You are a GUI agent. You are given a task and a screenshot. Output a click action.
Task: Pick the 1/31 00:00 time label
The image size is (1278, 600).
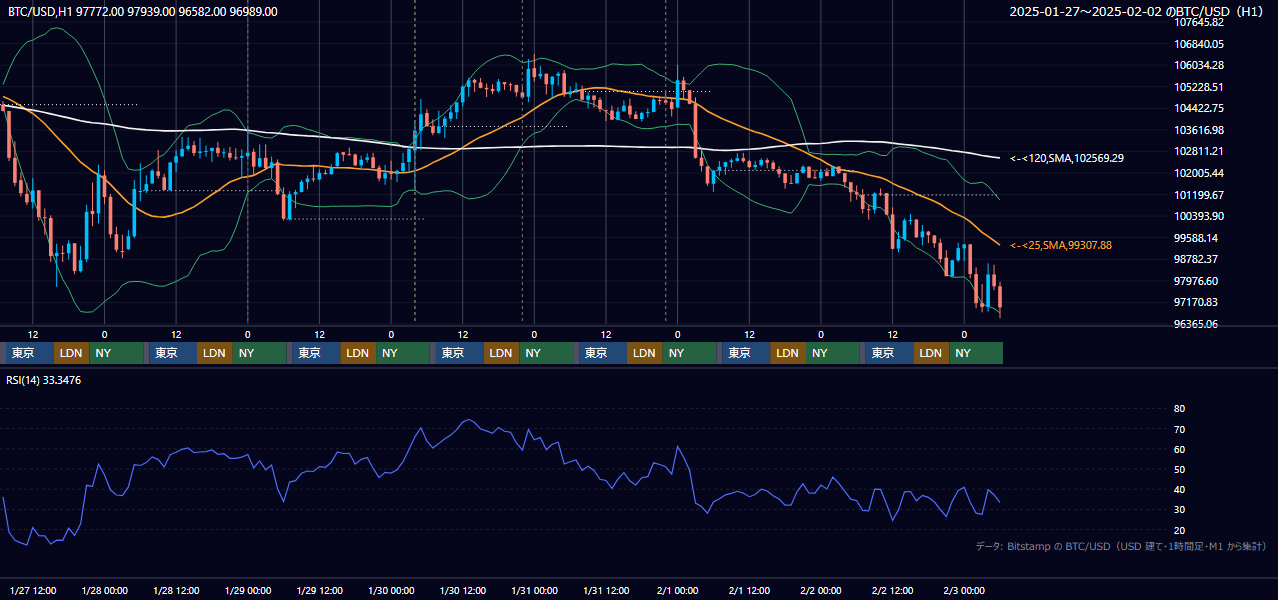coord(534,590)
